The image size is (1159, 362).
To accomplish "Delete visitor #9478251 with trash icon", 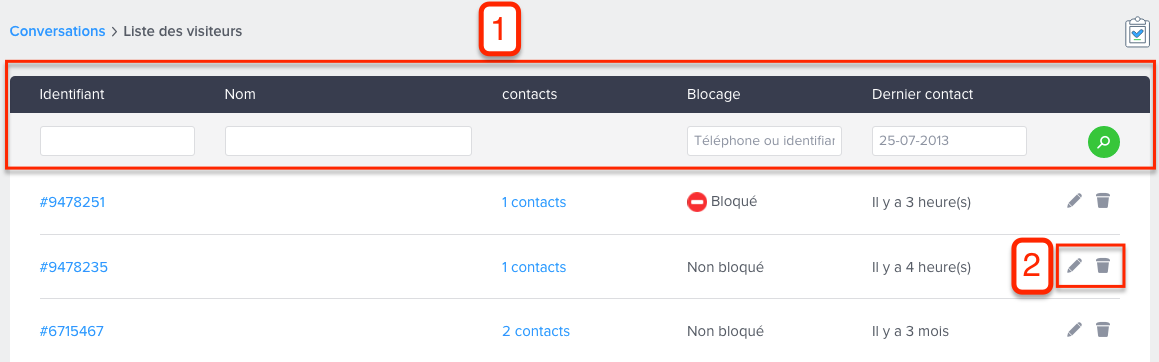I will coord(1102,200).
